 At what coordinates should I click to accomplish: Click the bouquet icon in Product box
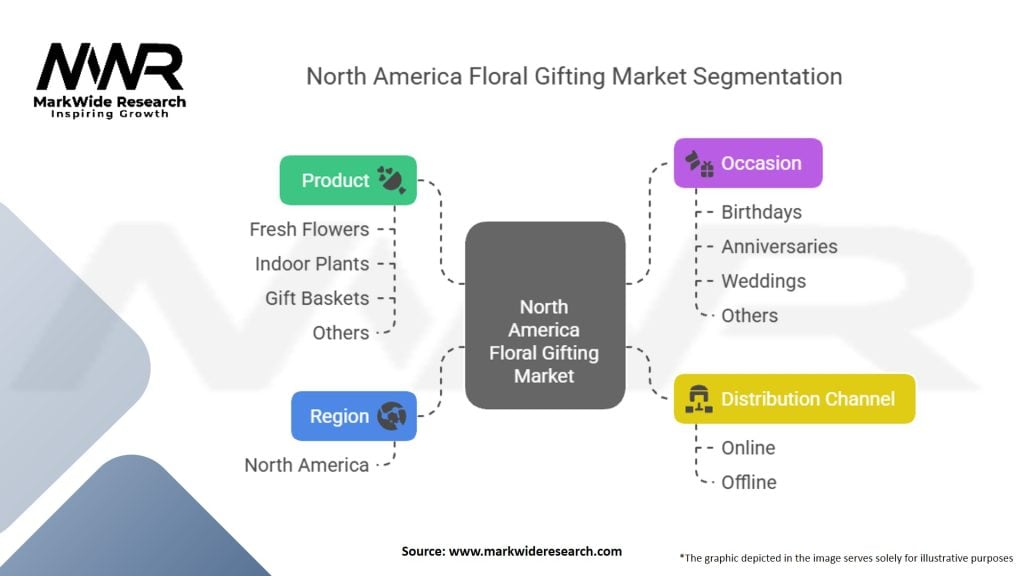[x=391, y=180]
